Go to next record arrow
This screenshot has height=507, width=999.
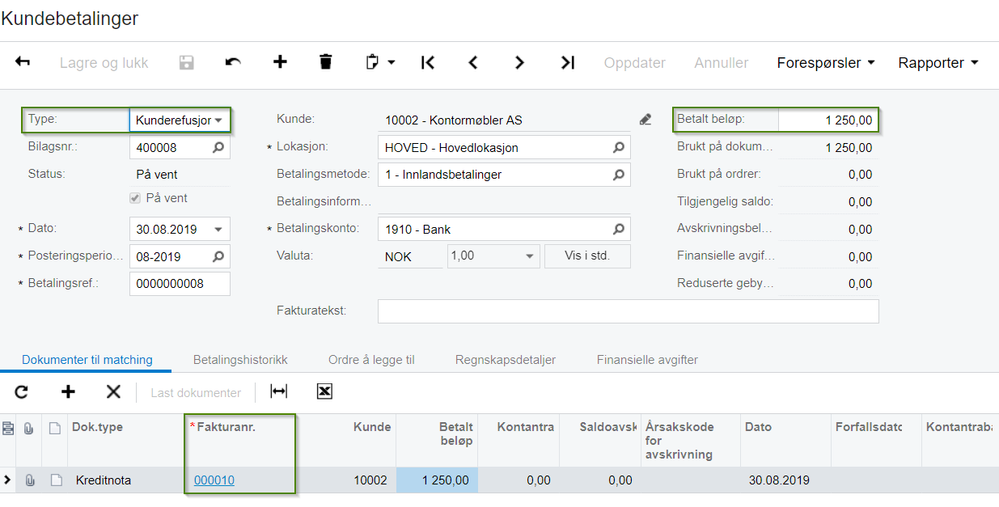(x=519, y=62)
